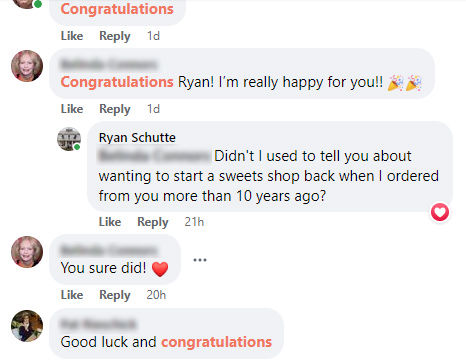
Task: Like Ryan Schutte's sweets shop reply
Action: [x=110, y=222]
